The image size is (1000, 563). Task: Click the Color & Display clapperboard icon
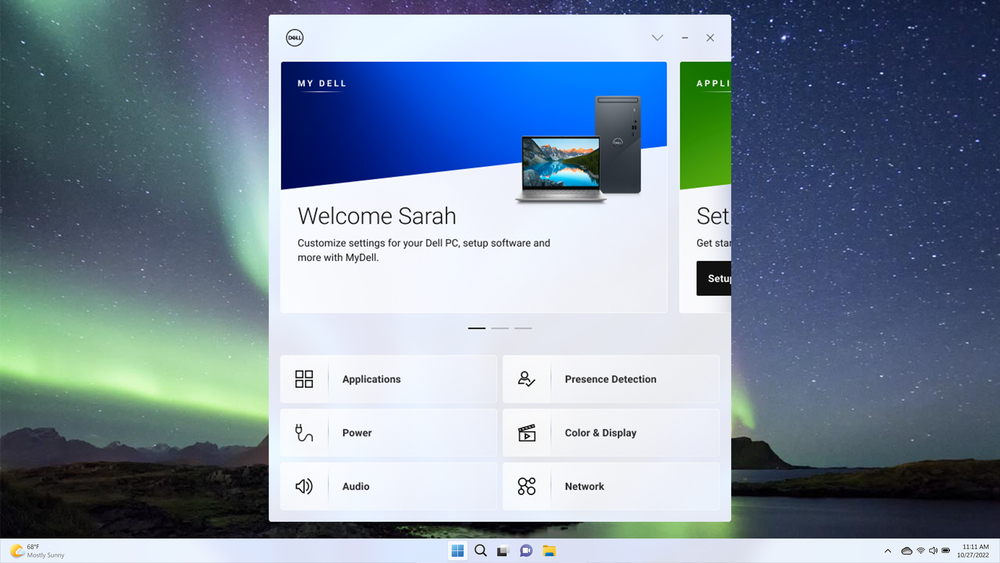[527, 432]
